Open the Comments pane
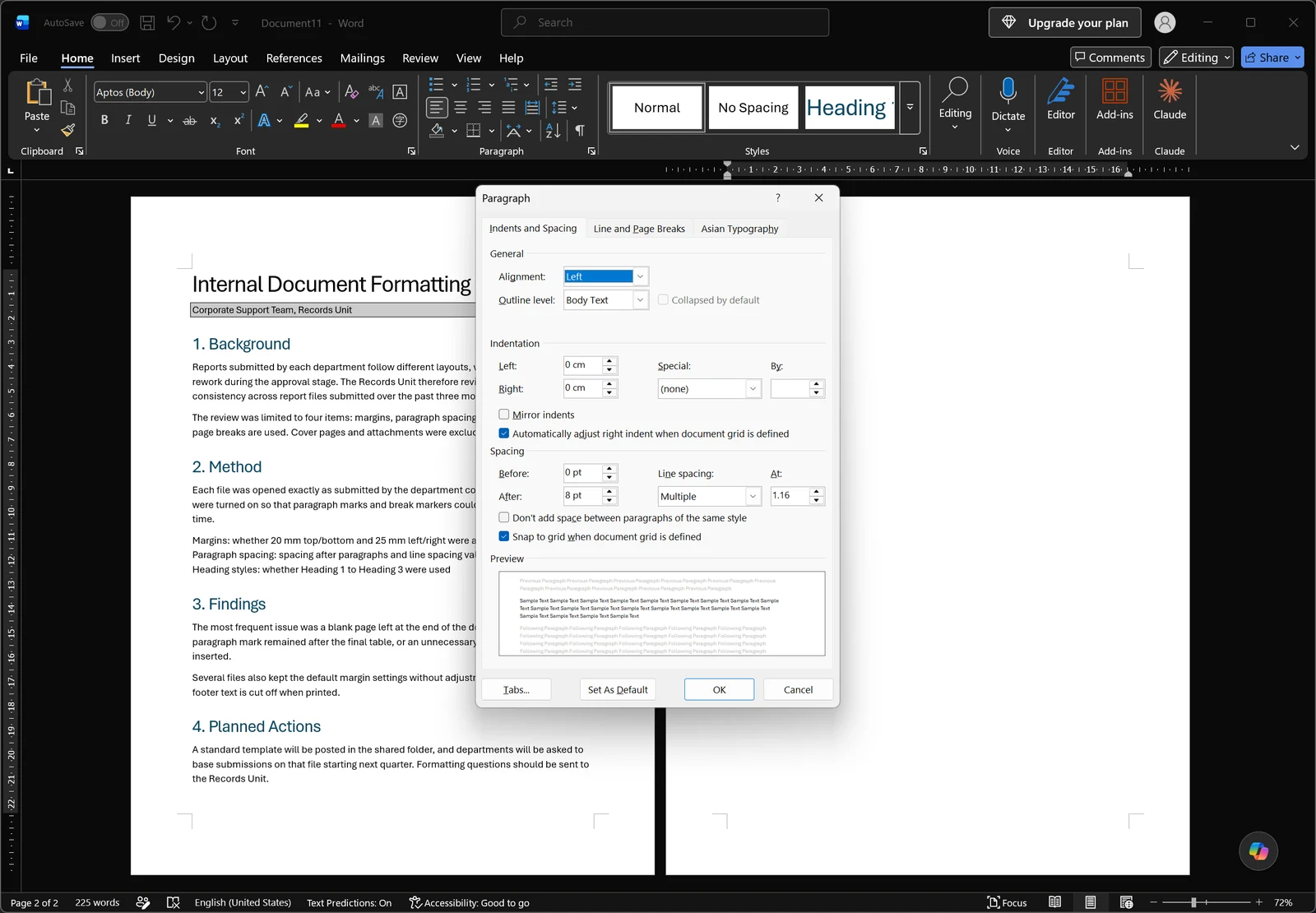Screen dimensions: 1316x913 coord(1110,57)
